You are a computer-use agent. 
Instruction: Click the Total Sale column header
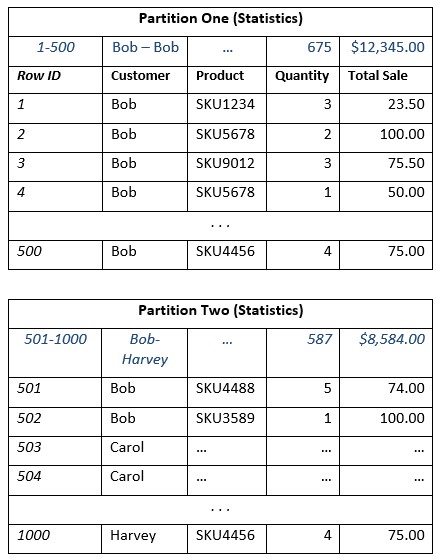[x=378, y=76]
